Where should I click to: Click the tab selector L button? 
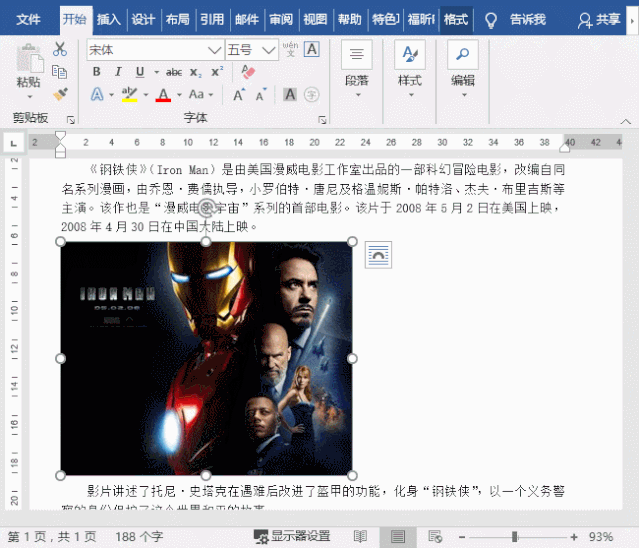14,143
